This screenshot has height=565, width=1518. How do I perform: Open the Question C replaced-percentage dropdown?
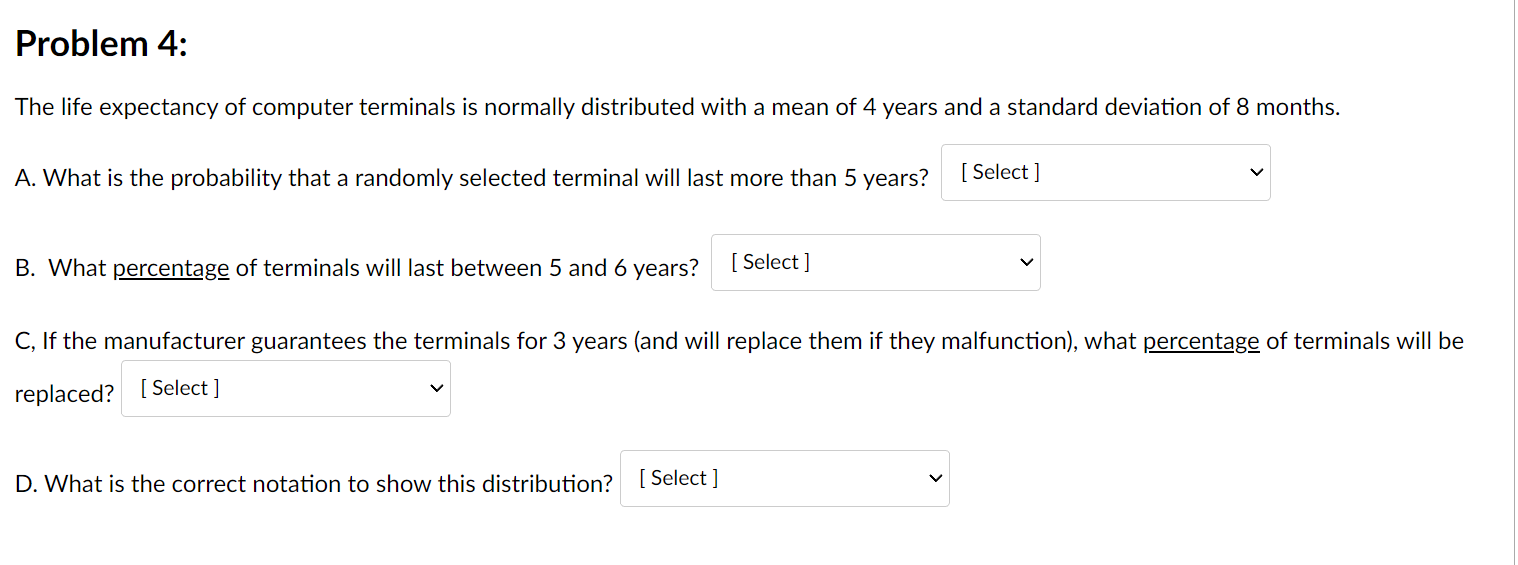(x=284, y=389)
